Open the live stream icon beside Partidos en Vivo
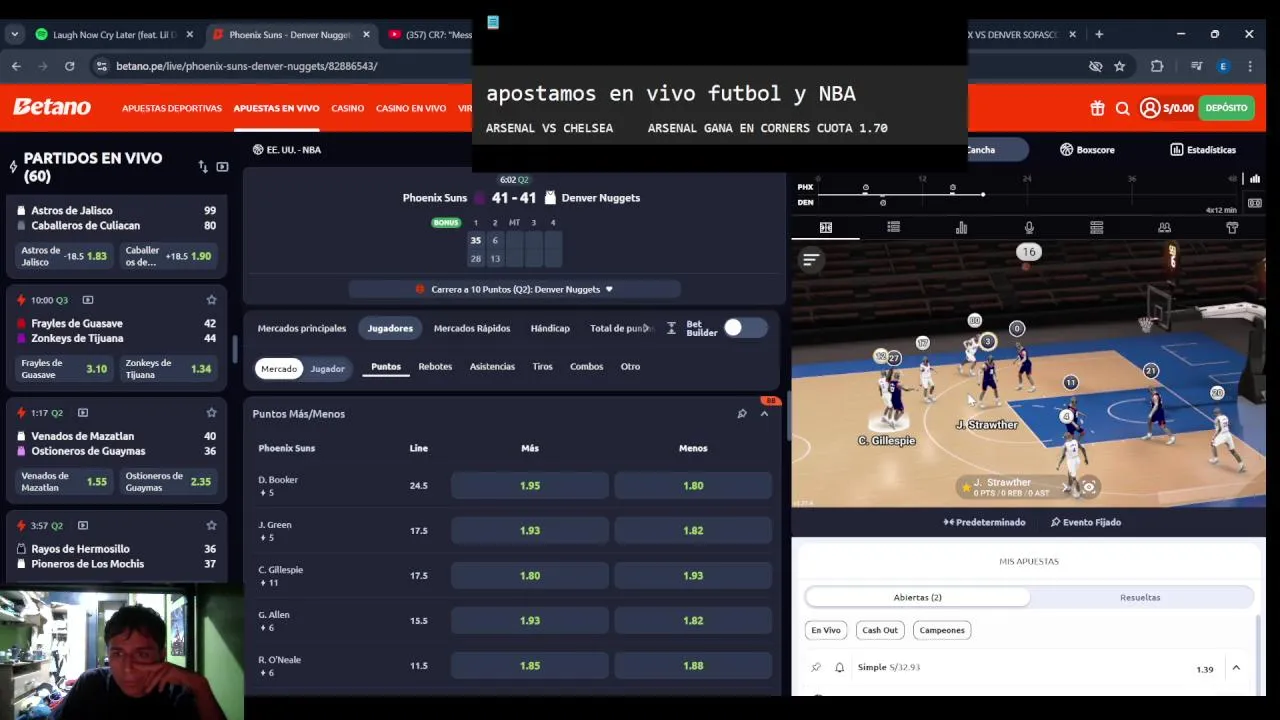The width and height of the screenshot is (1280, 720). pos(222,167)
